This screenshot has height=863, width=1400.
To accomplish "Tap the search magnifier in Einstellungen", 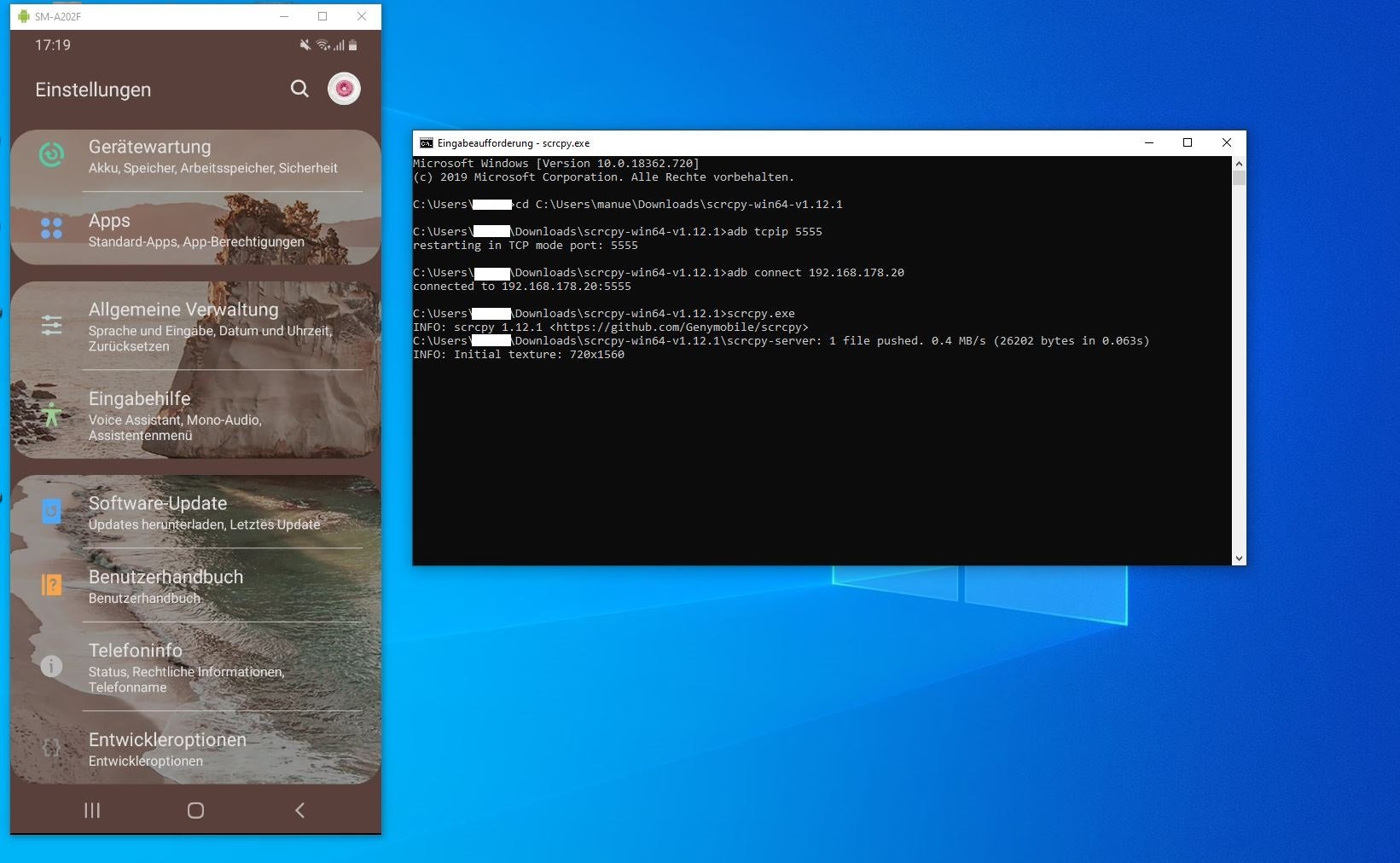I will pyautogui.click(x=299, y=89).
